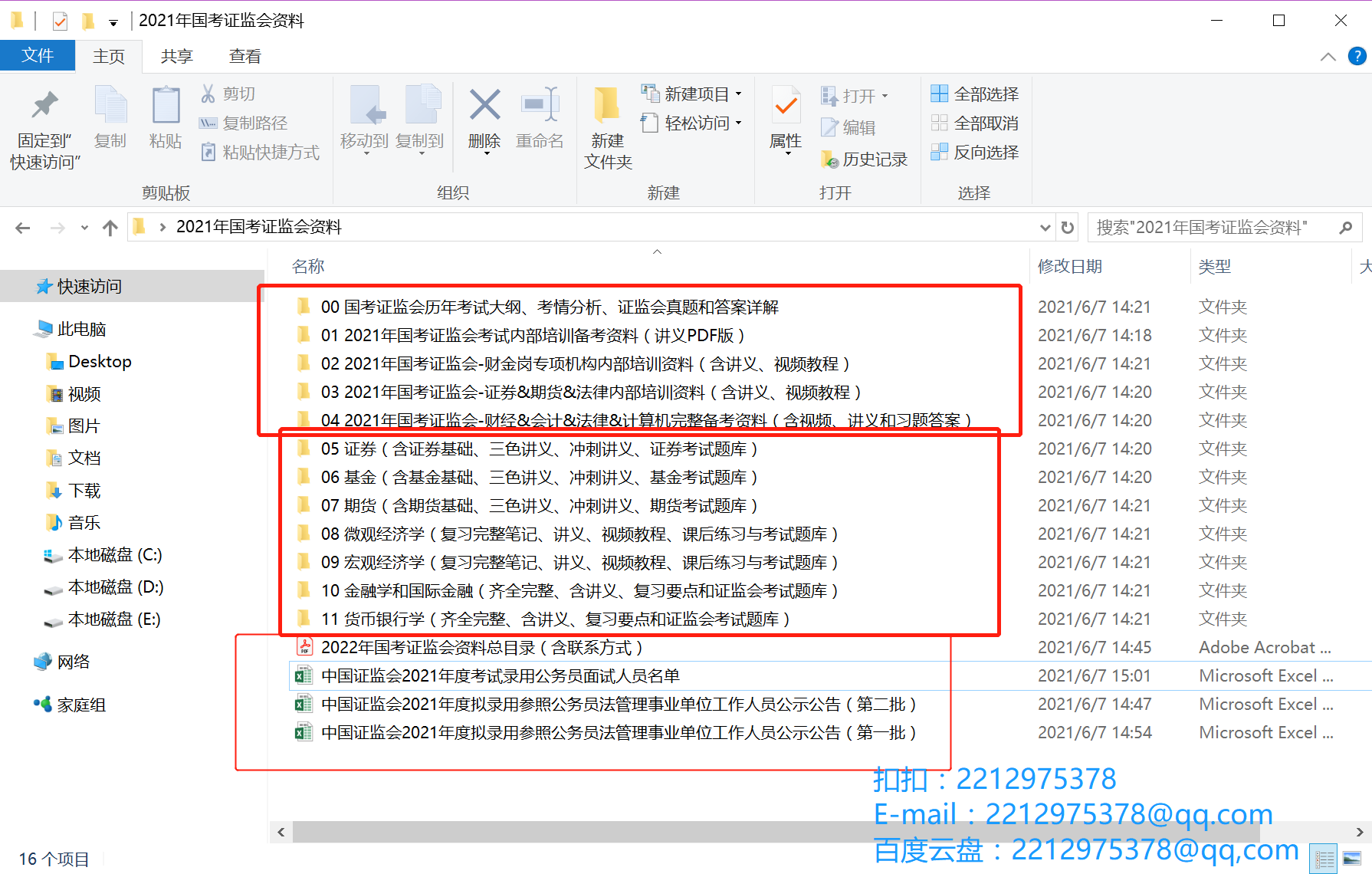Open Videos (视频) in navigation pane

74,394
